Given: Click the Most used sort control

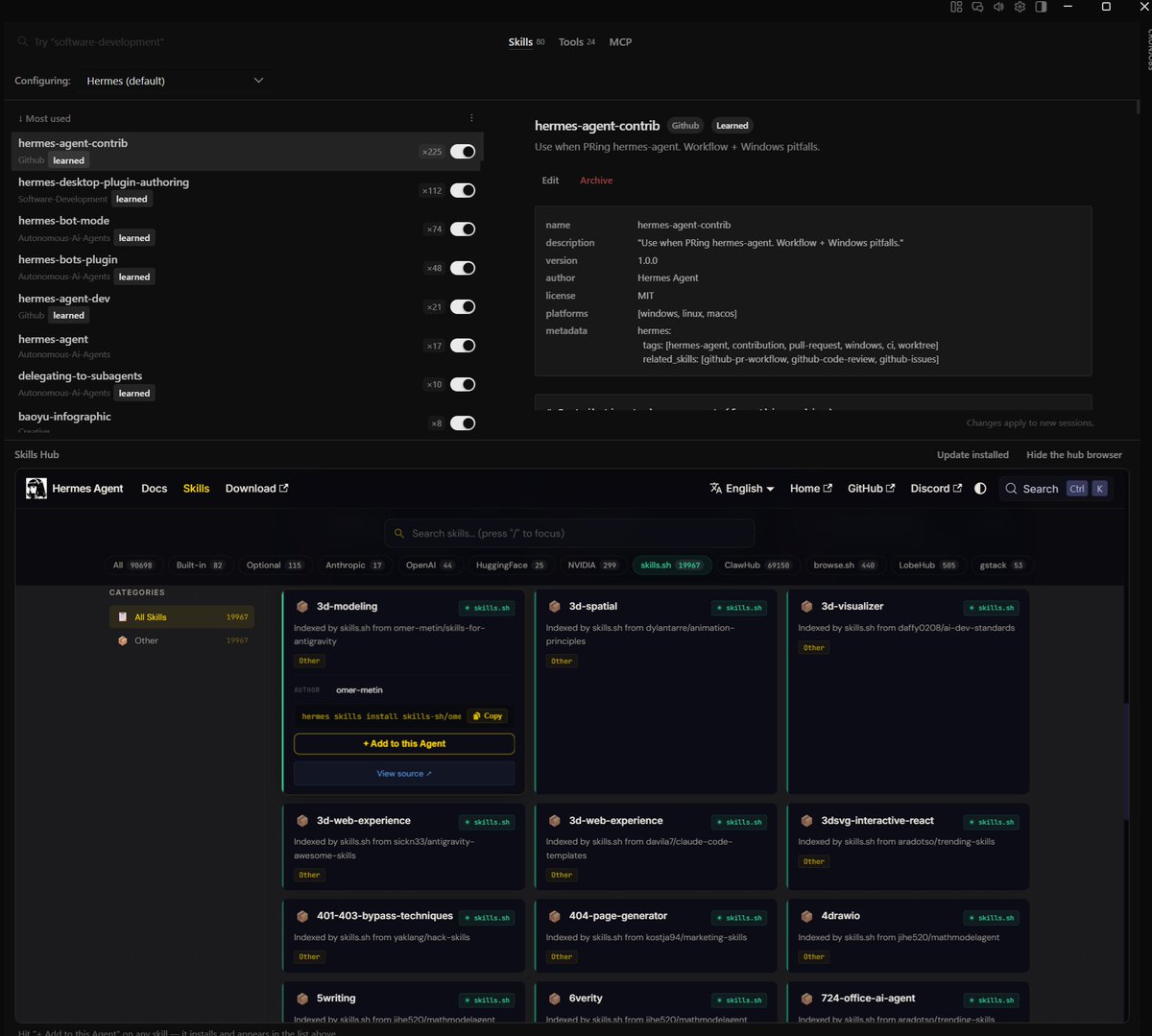Looking at the screenshot, I should [44, 119].
